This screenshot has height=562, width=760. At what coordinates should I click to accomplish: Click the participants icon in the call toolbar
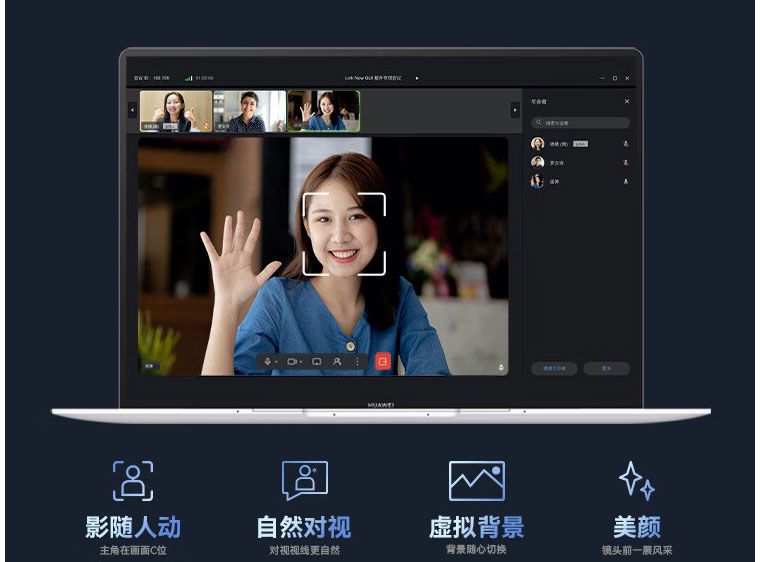point(337,362)
